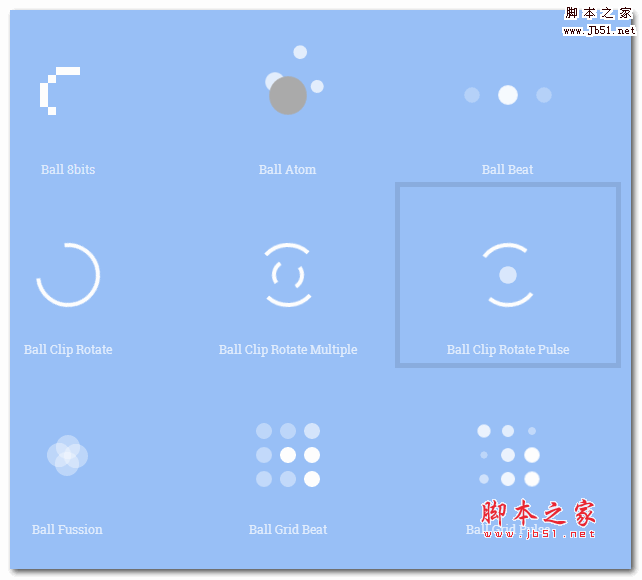Click the Ball Grid Pulse dot grid
The image size is (642, 580).
click(508, 455)
